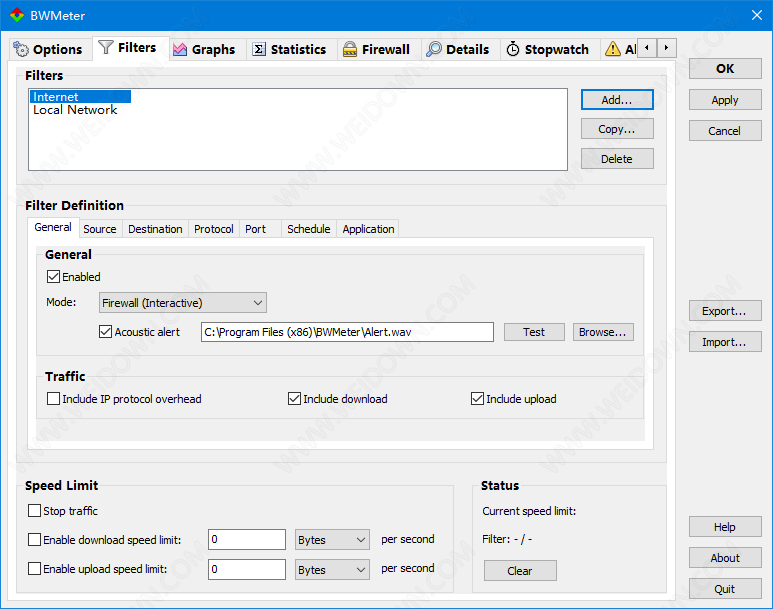Viewport: 773px width, 609px height.
Task: Open the Port filter definition tab
Action: (260, 229)
